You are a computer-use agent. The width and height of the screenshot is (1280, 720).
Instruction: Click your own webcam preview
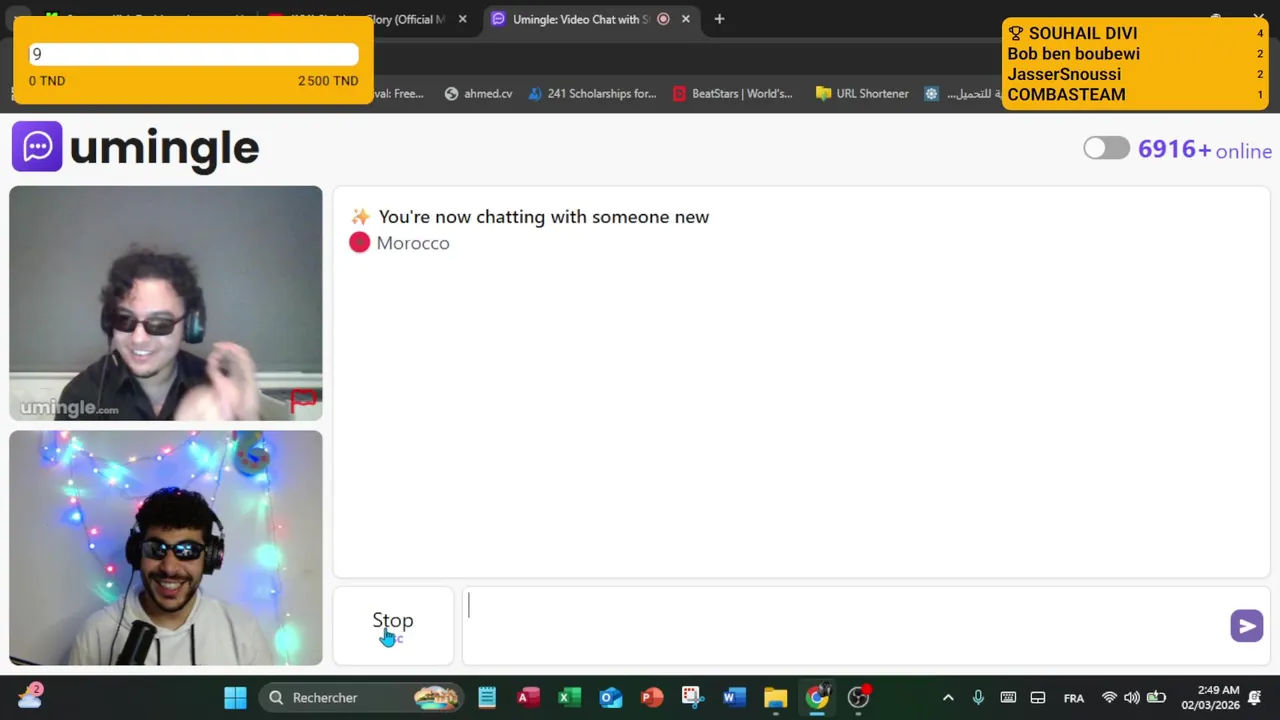click(166, 548)
